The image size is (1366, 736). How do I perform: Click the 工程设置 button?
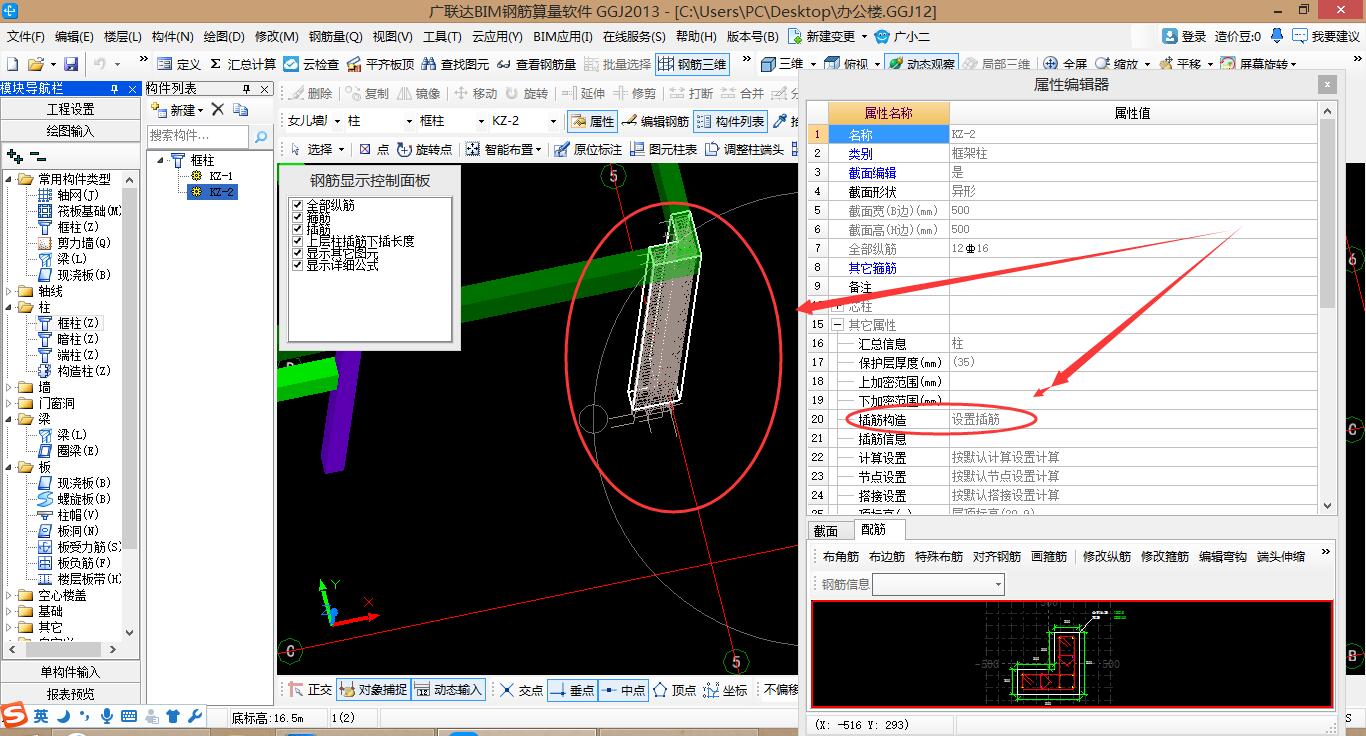(x=70, y=109)
